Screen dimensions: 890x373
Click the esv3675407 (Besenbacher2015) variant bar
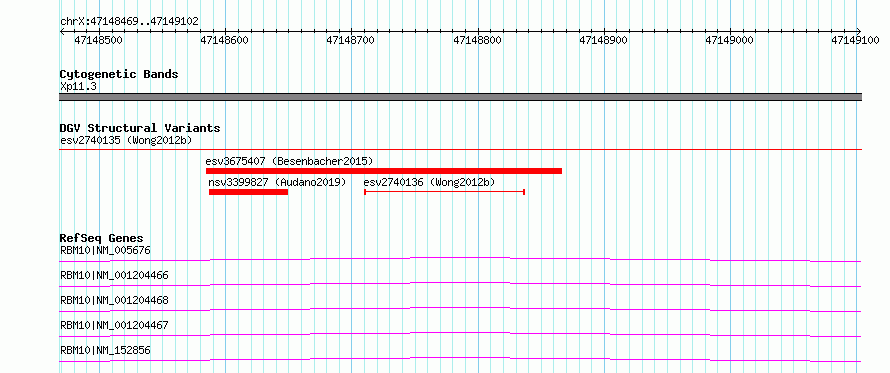click(x=384, y=171)
